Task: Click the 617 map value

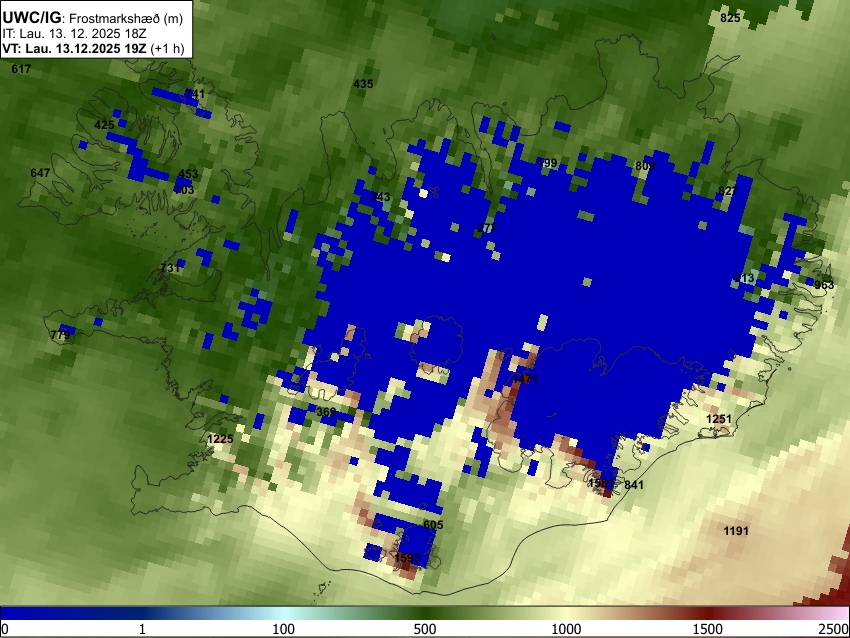Action: (x=21, y=69)
